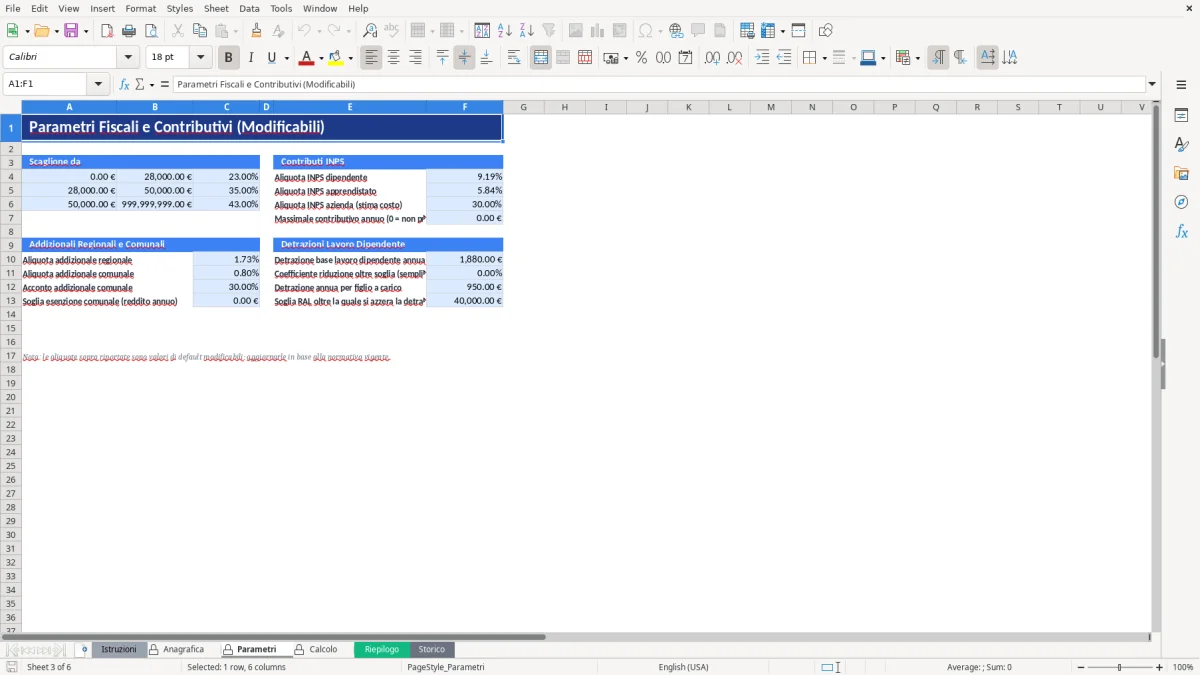Click the PageStyle_Parametri status field
This screenshot has width=1200, height=675.
click(445, 667)
